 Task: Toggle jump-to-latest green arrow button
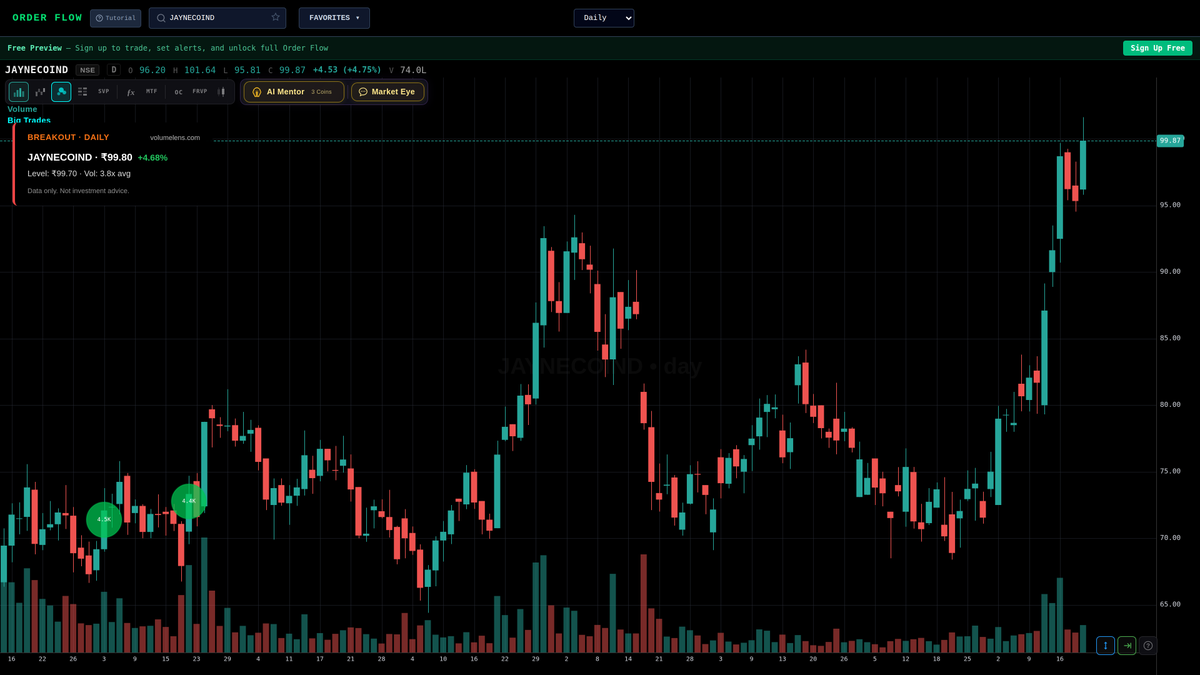point(1126,645)
